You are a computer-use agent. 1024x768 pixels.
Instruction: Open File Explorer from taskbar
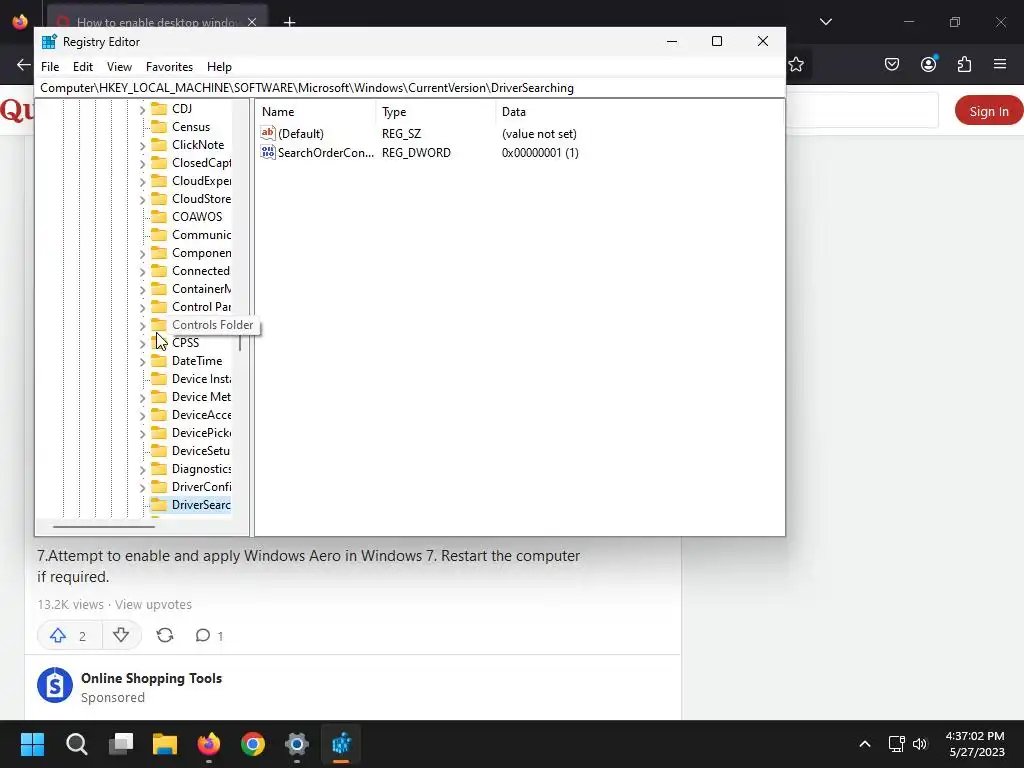click(x=165, y=744)
